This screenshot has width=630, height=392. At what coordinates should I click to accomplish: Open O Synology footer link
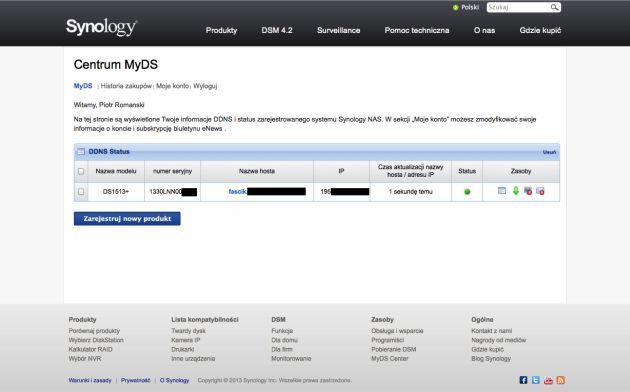tap(174, 380)
